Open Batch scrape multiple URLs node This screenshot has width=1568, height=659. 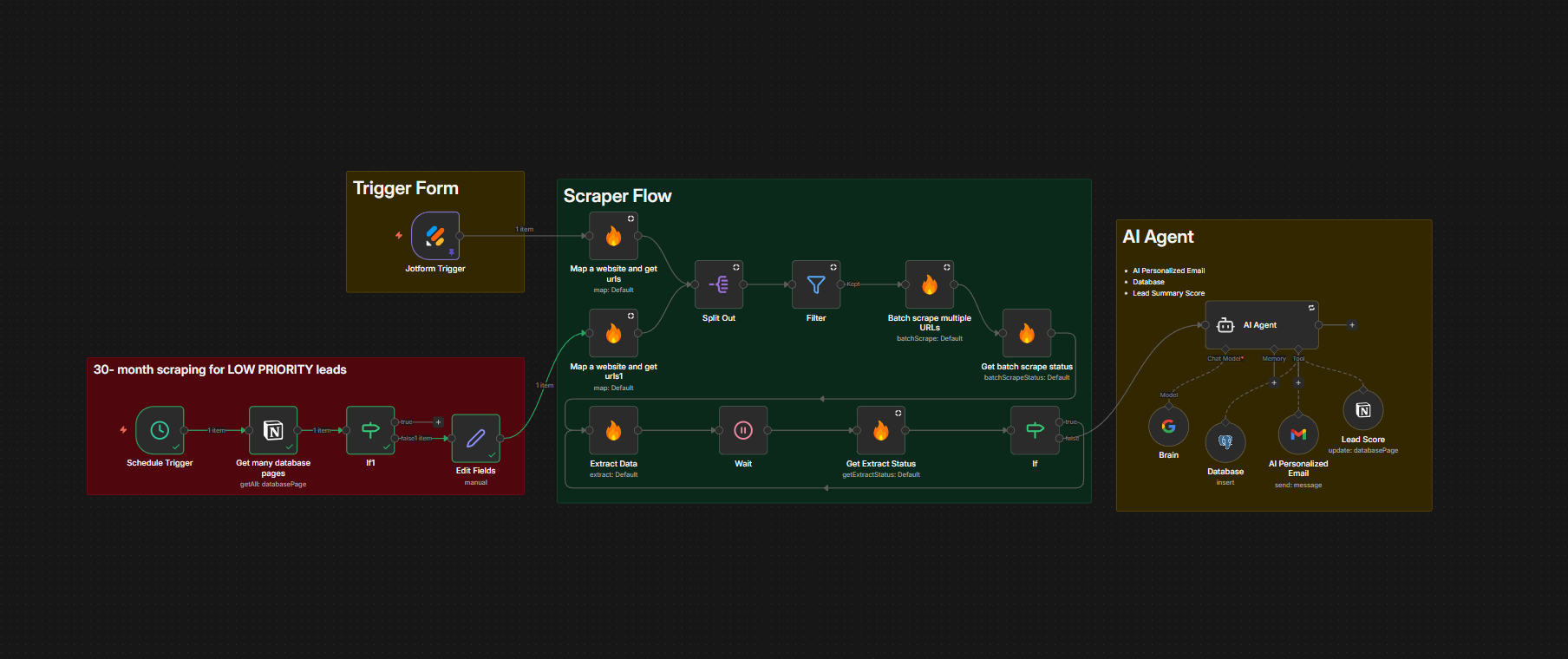[930, 284]
